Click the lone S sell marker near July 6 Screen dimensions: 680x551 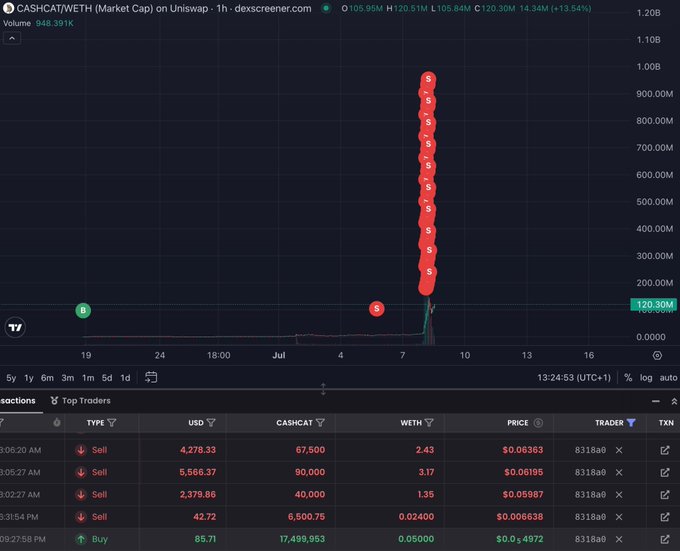[x=376, y=309]
